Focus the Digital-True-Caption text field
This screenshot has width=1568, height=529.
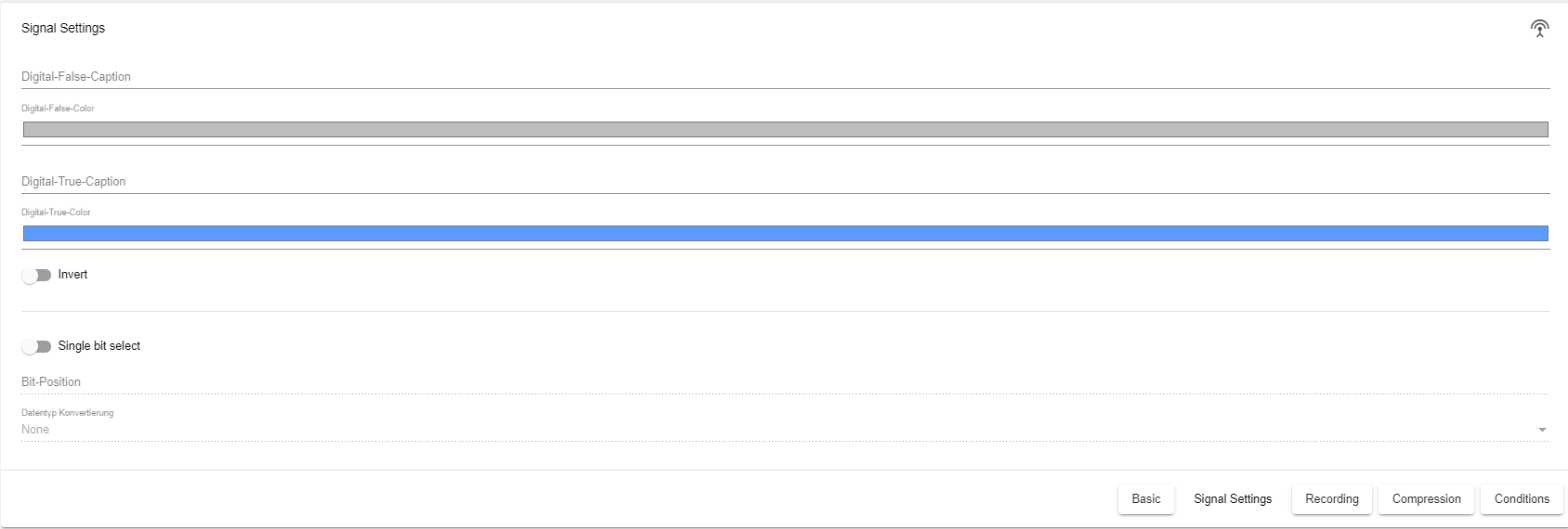tap(785, 182)
